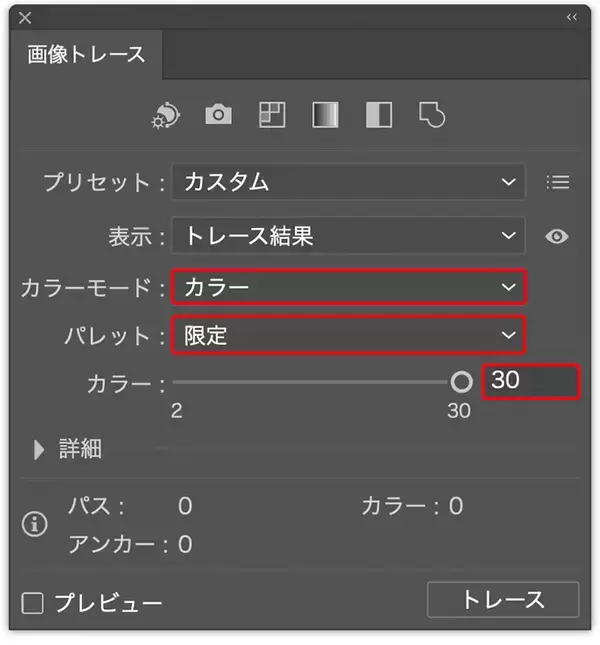Toggle the eye icon beside 表示
Viewport: 600px width, 645px height.
coord(557,236)
